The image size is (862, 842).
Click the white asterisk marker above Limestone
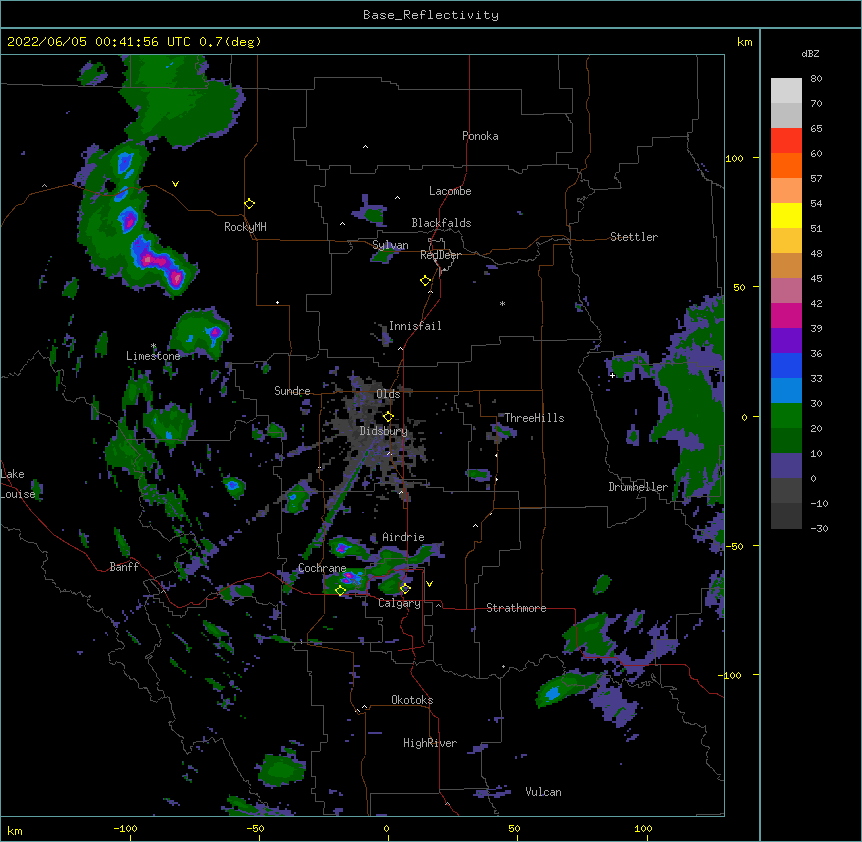[x=153, y=346]
